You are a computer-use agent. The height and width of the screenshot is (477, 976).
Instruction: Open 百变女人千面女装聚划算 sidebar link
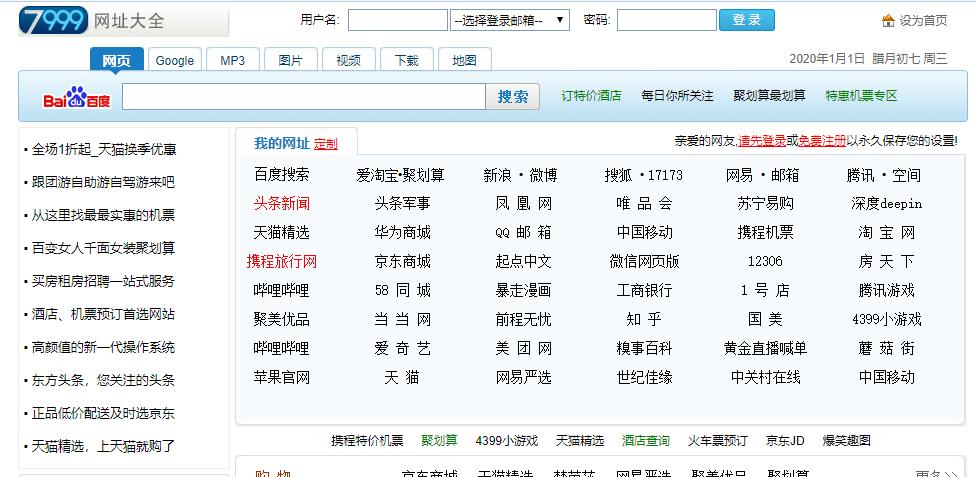point(103,248)
